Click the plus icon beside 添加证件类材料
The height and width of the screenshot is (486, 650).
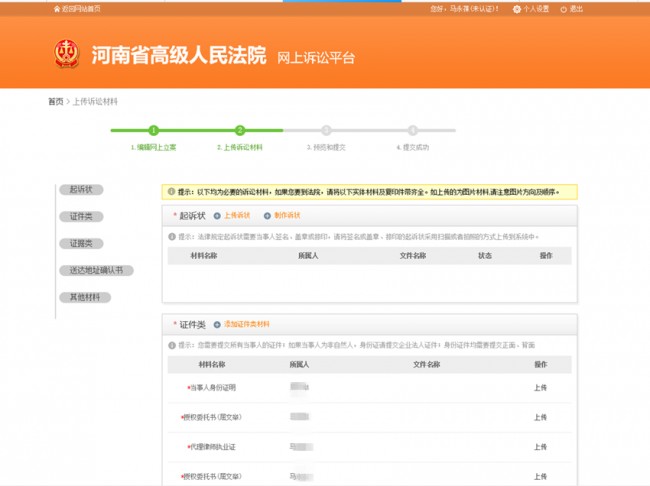click(217, 324)
